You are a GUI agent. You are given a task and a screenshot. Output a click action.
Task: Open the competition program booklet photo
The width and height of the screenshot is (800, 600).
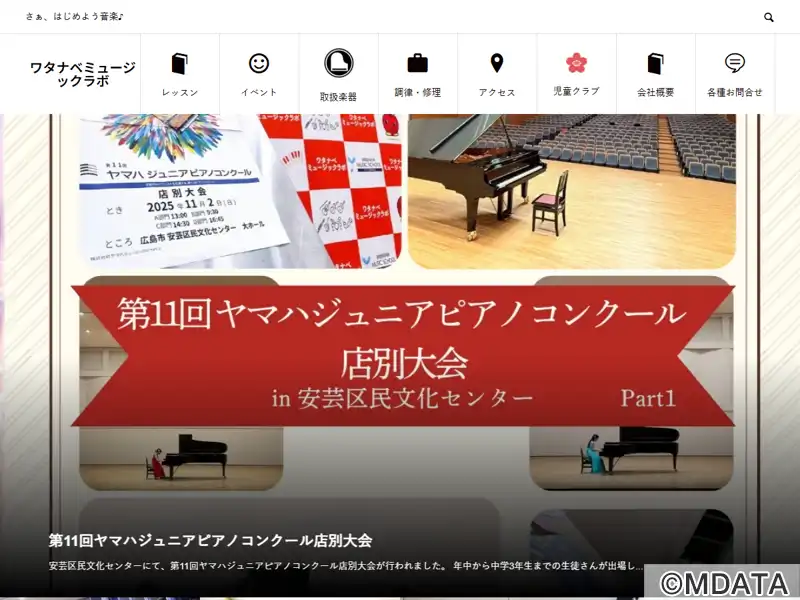240,191
